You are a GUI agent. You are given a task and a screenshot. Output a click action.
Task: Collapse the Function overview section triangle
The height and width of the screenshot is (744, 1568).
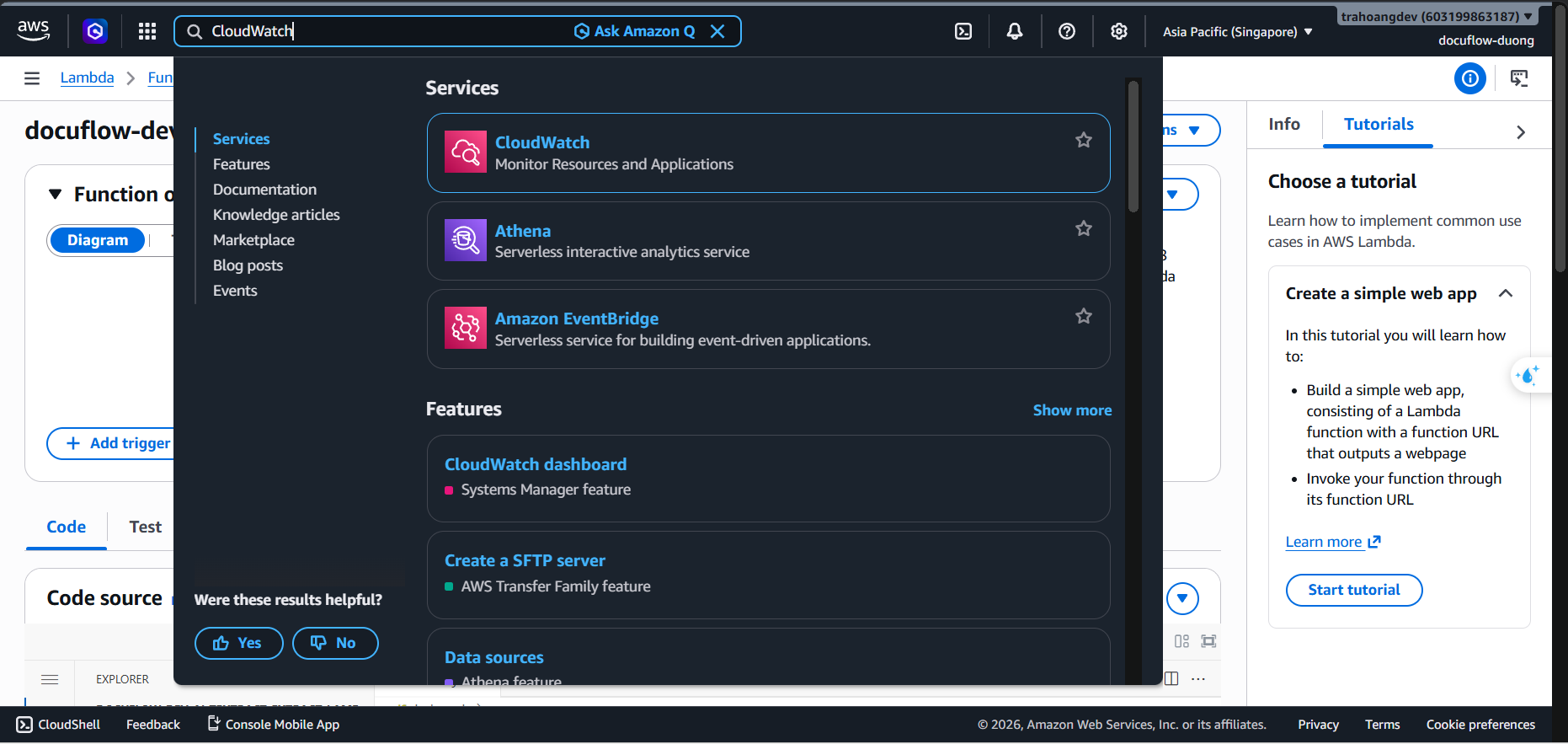coord(56,195)
